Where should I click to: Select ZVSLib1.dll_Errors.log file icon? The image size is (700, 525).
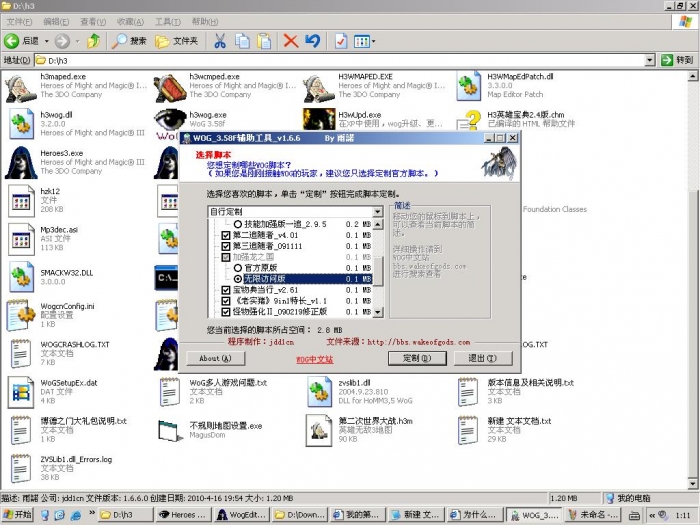(x=21, y=469)
